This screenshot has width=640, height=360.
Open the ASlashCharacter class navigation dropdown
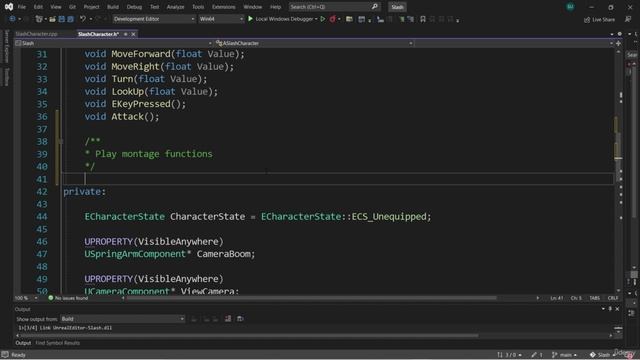point(313,43)
